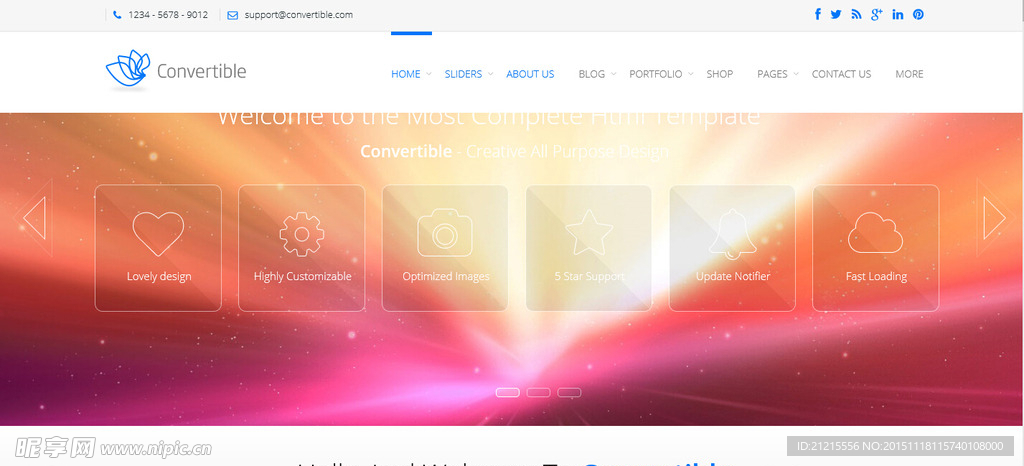Click the Convertible logo

click(x=176, y=70)
